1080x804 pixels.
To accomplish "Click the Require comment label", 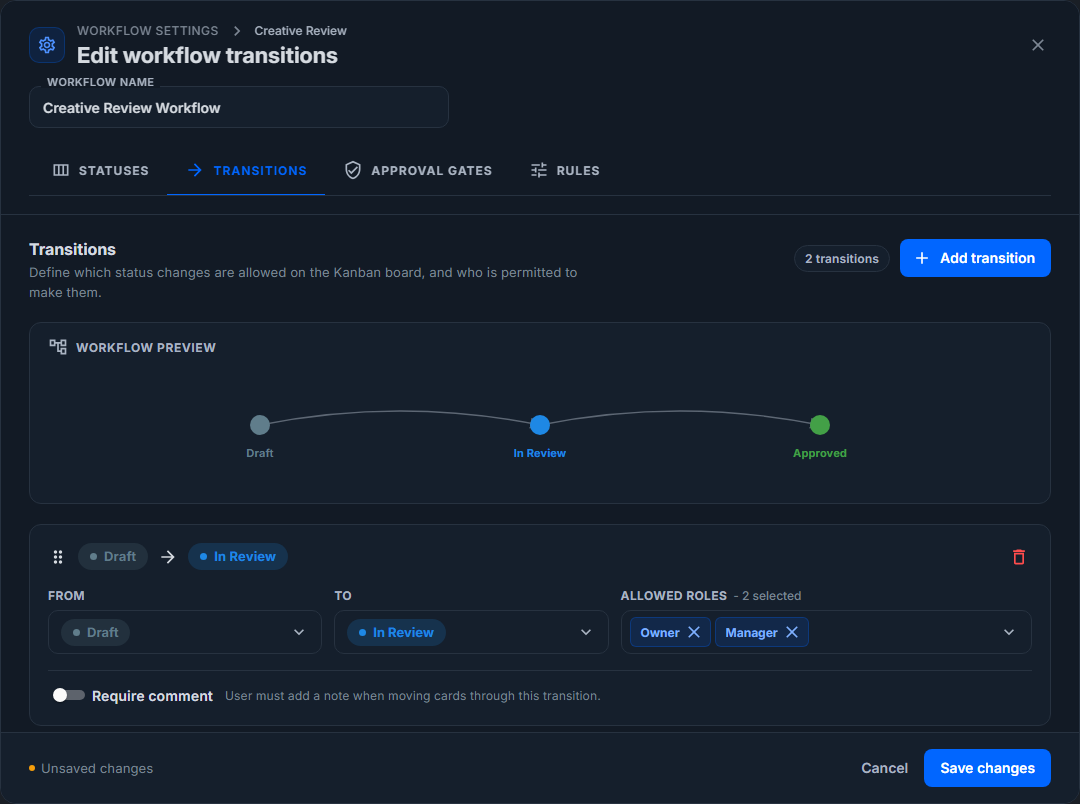I will [x=152, y=696].
